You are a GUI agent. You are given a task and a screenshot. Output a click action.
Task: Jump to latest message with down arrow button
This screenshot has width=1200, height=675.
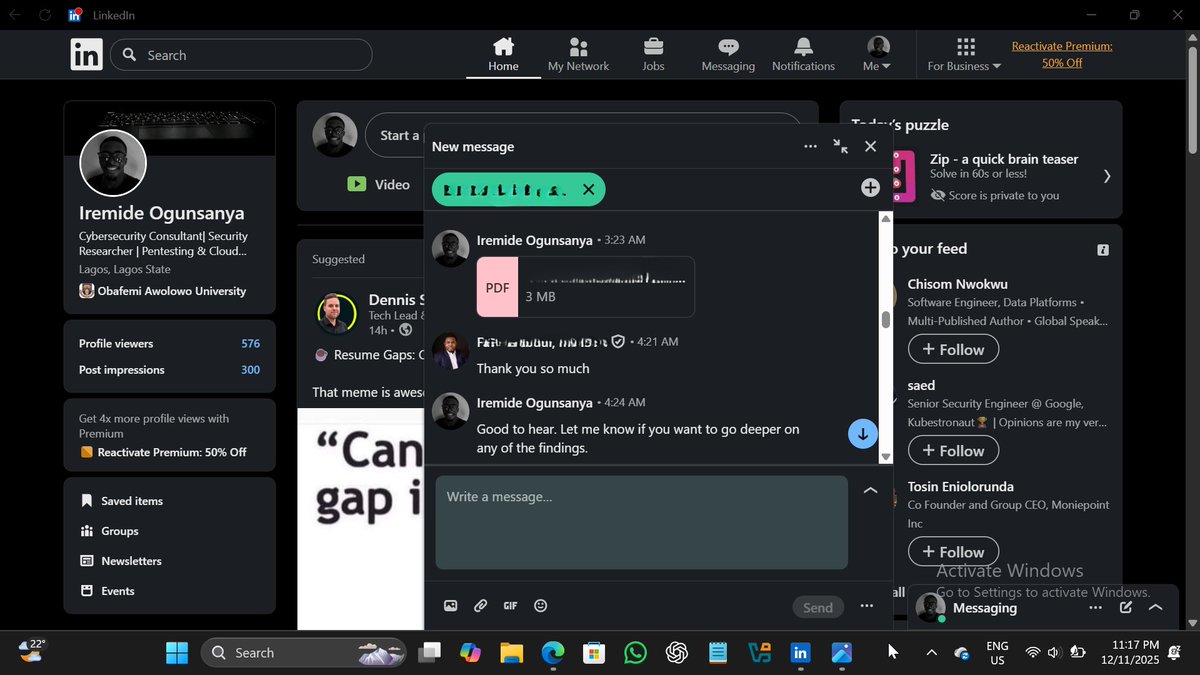click(863, 434)
